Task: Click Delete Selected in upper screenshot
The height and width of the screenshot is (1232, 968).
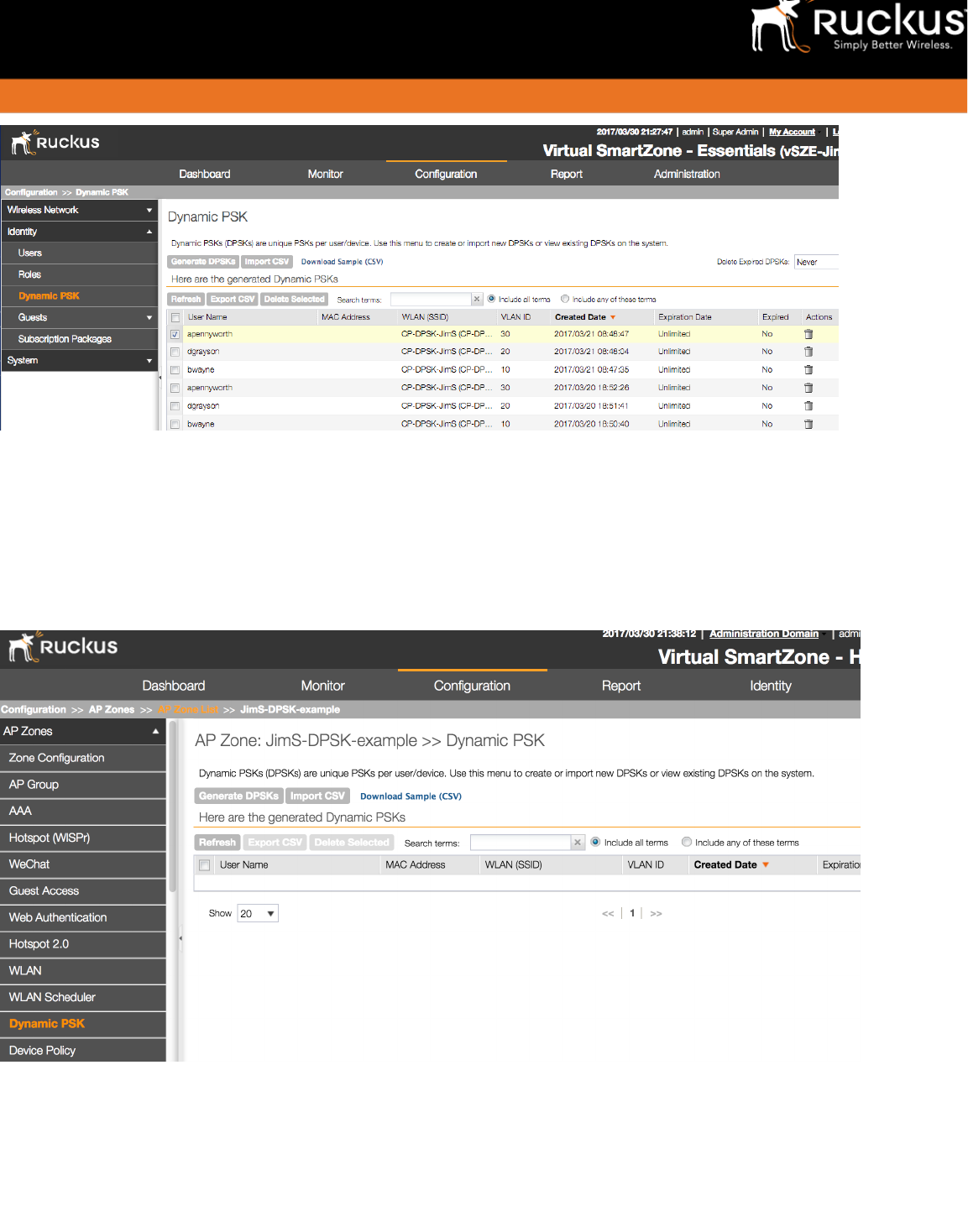Action: (x=294, y=300)
